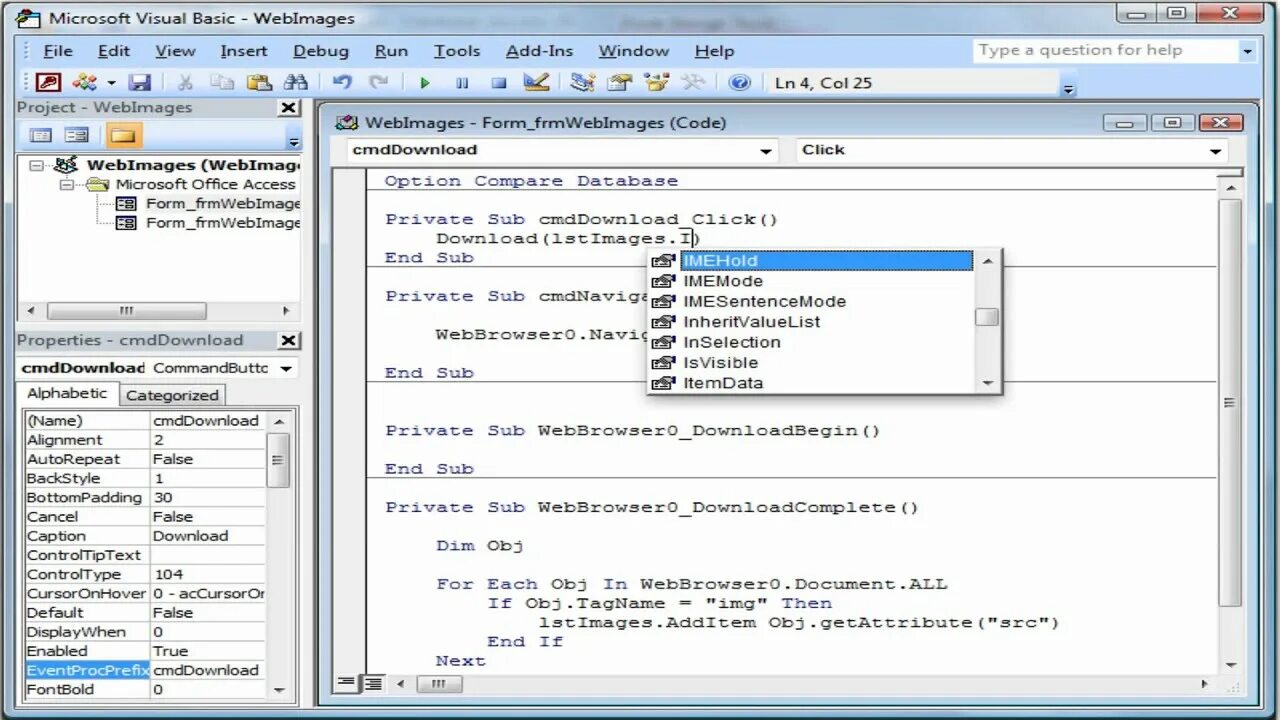Run the code with the green play icon
This screenshot has height=720, width=1280.
pyautogui.click(x=424, y=83)
